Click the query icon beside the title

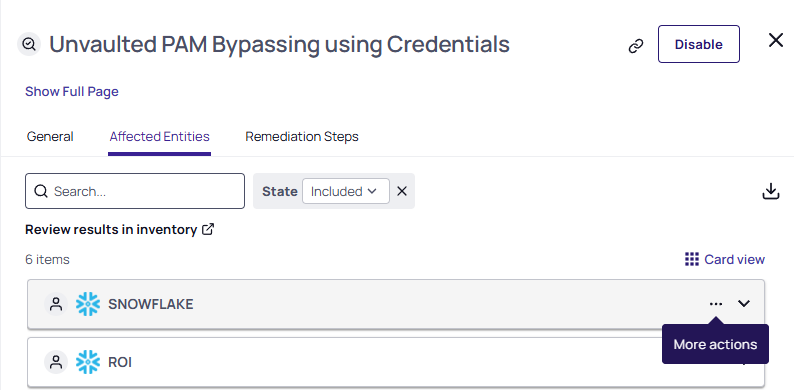click(29, 45)
